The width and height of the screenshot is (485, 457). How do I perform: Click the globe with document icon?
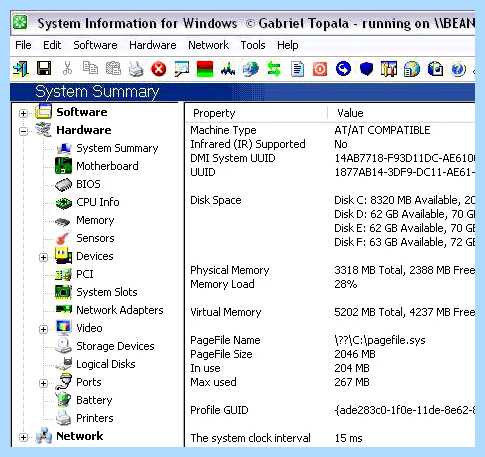tap(412, 69)
